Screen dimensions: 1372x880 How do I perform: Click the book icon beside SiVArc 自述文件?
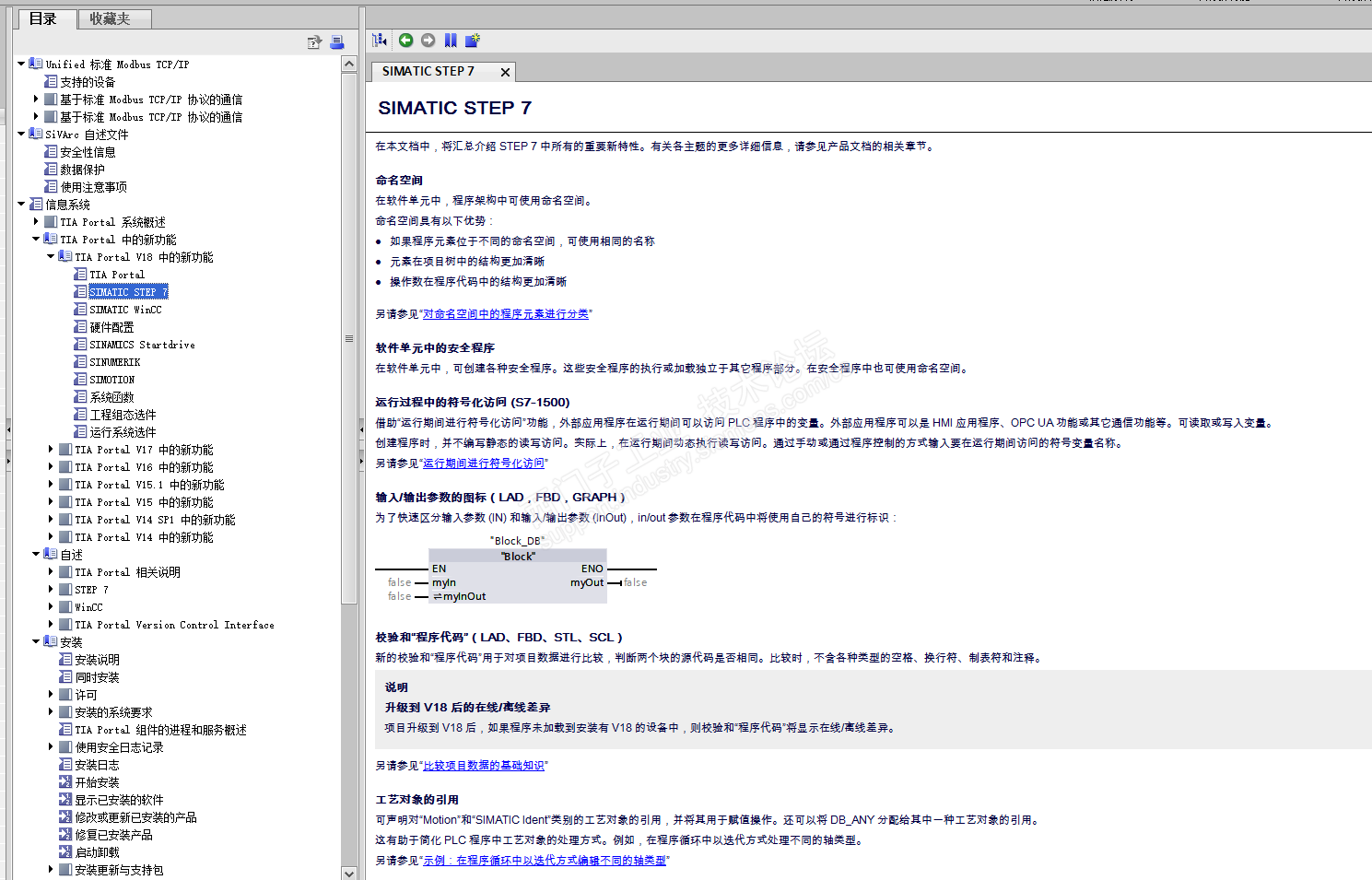[36, 135]
